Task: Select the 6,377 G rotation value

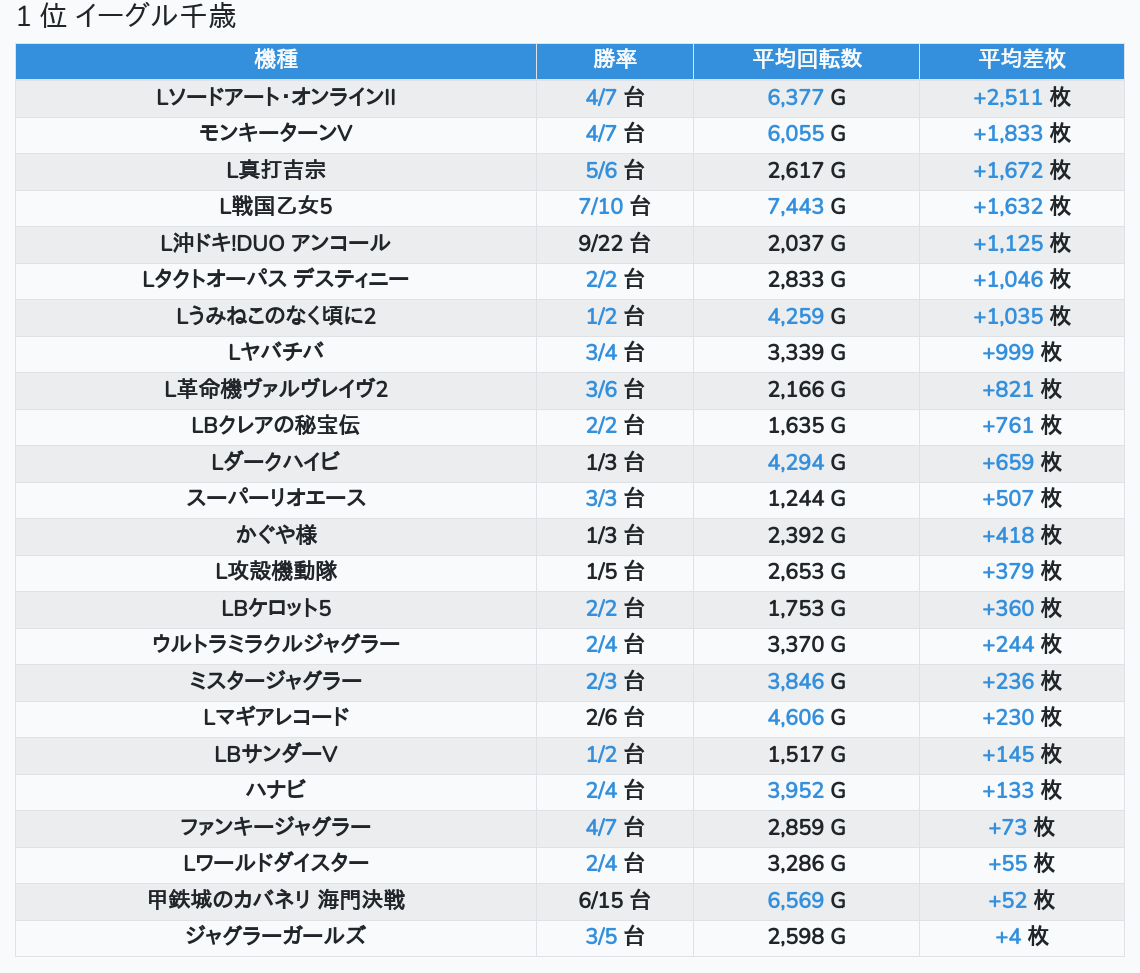Action: (x=806, y=97)
